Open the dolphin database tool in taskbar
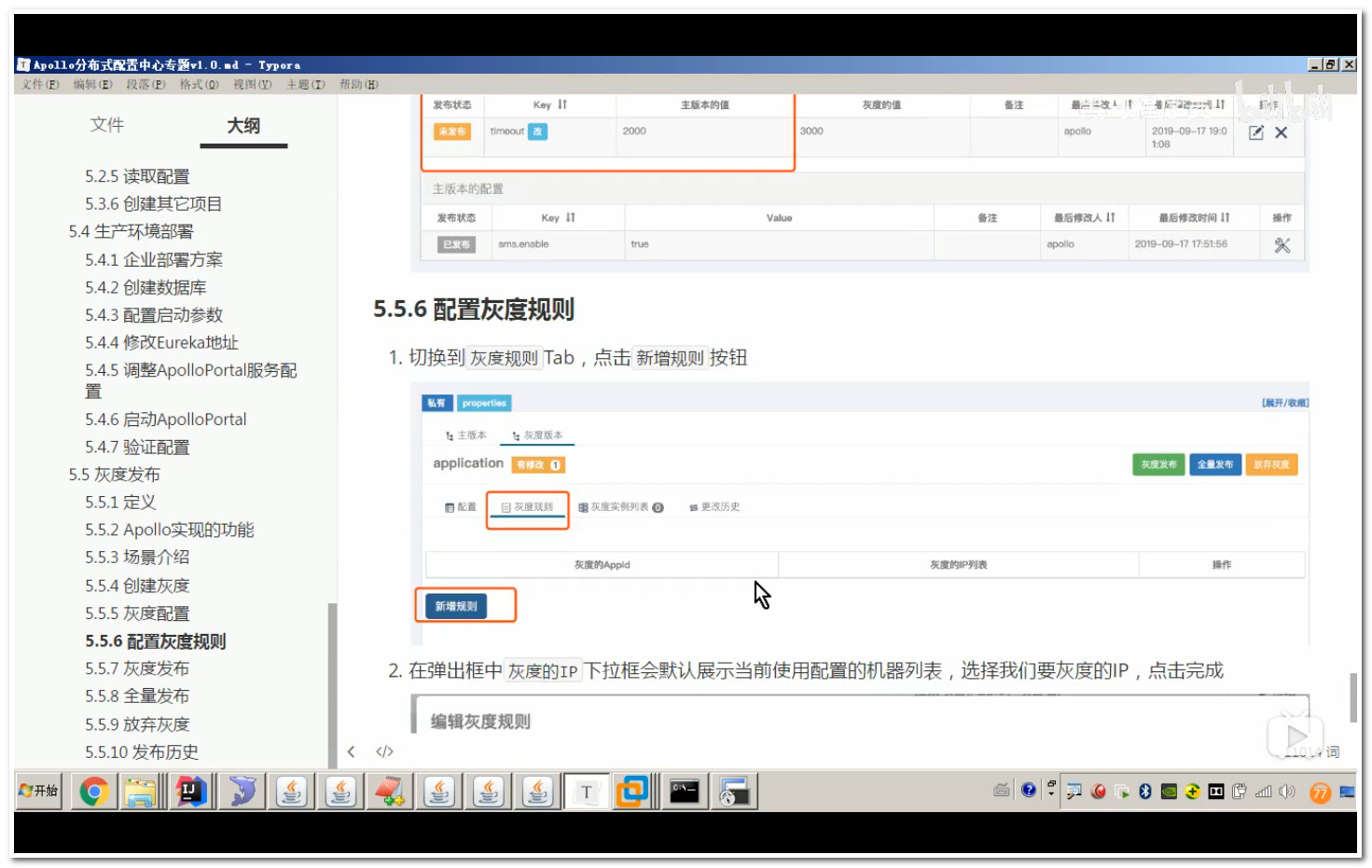1372x868 pixels. (x=243, y=792)
